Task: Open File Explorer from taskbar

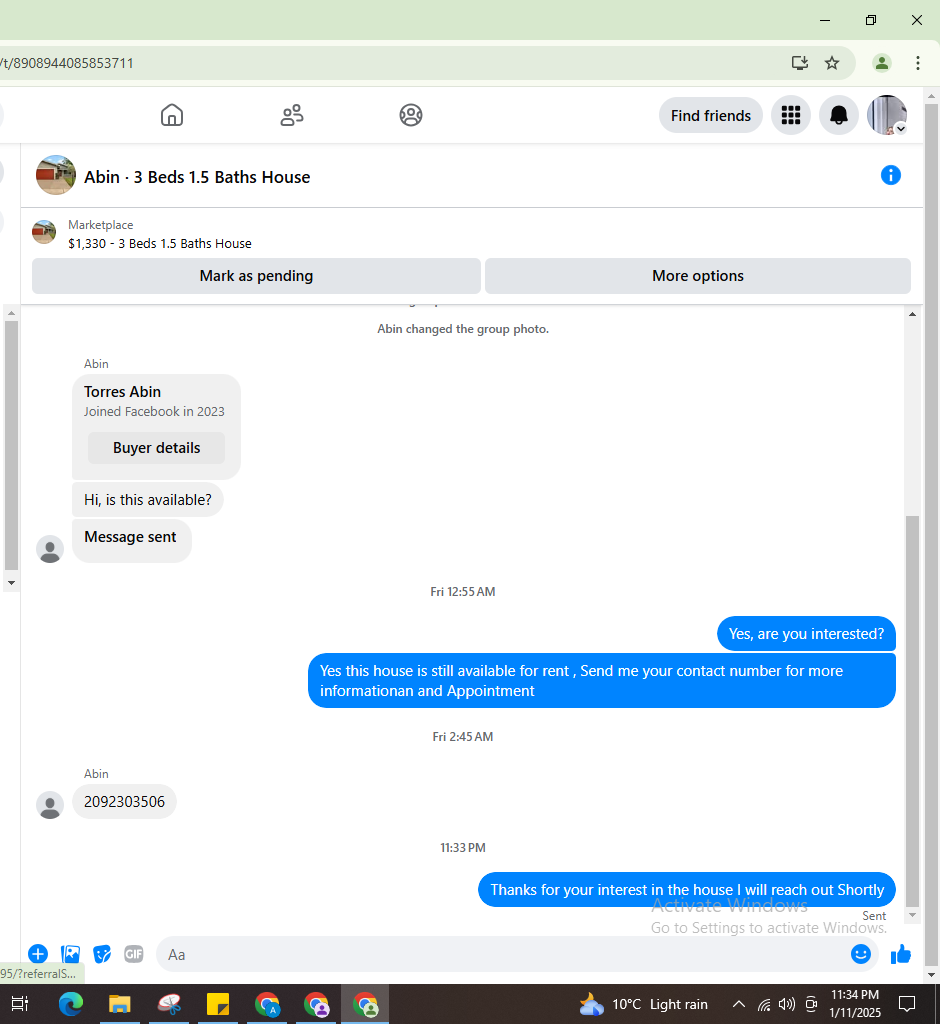Action: point(120,1004)
